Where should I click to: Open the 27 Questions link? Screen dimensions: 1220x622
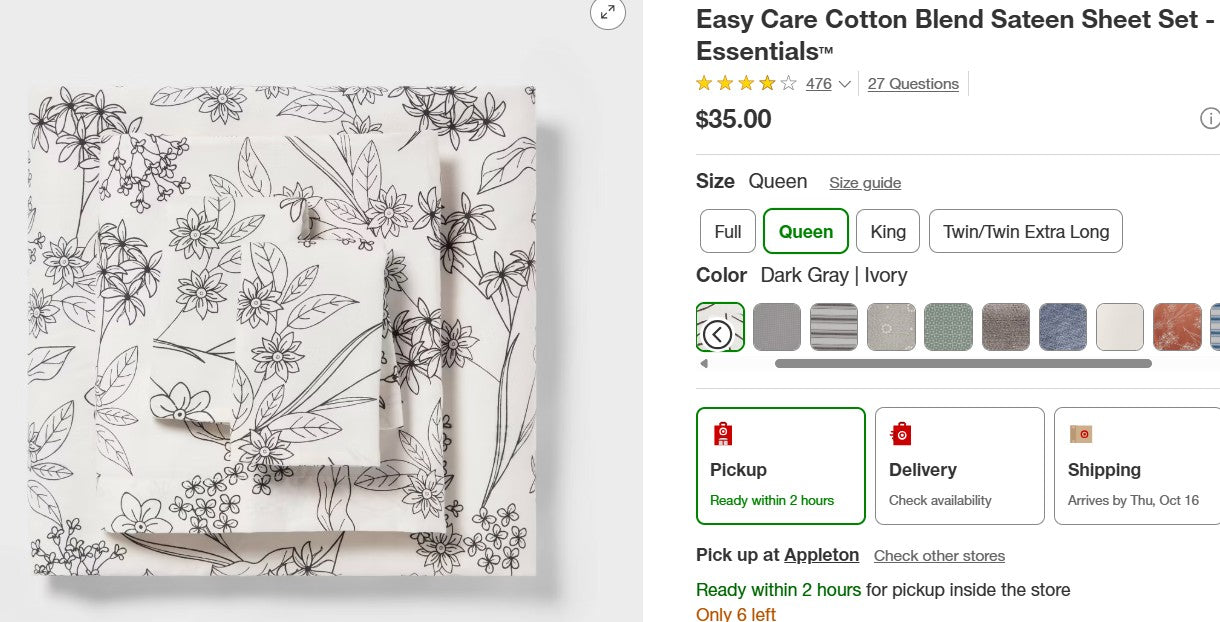point(913,84)
